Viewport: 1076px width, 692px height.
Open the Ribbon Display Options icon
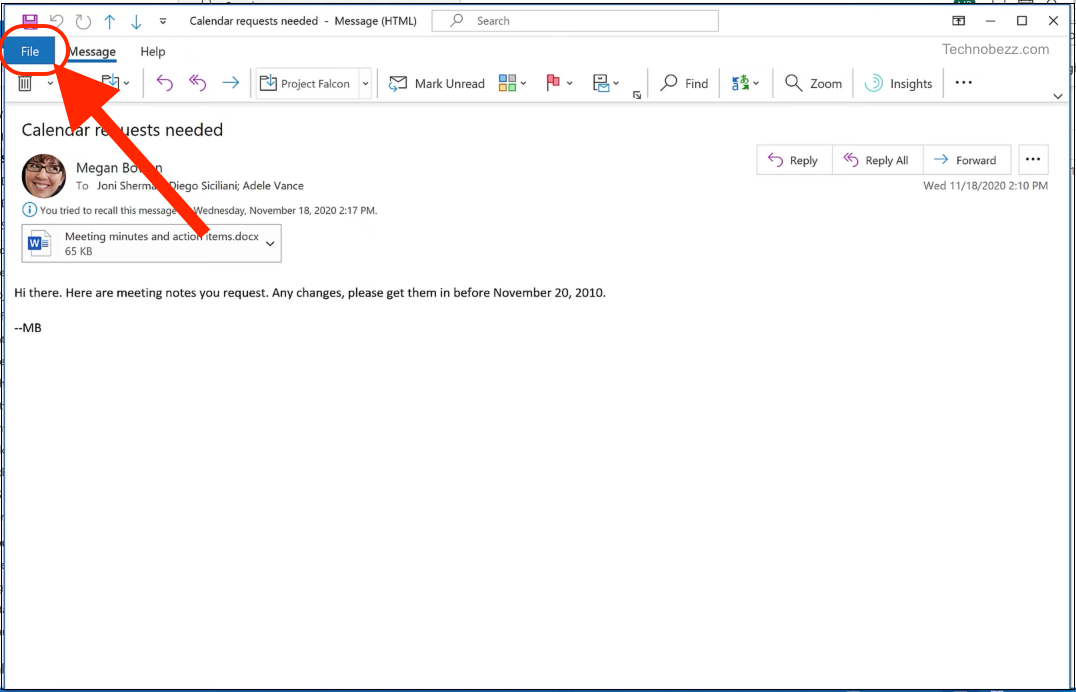tap(959, 21)
